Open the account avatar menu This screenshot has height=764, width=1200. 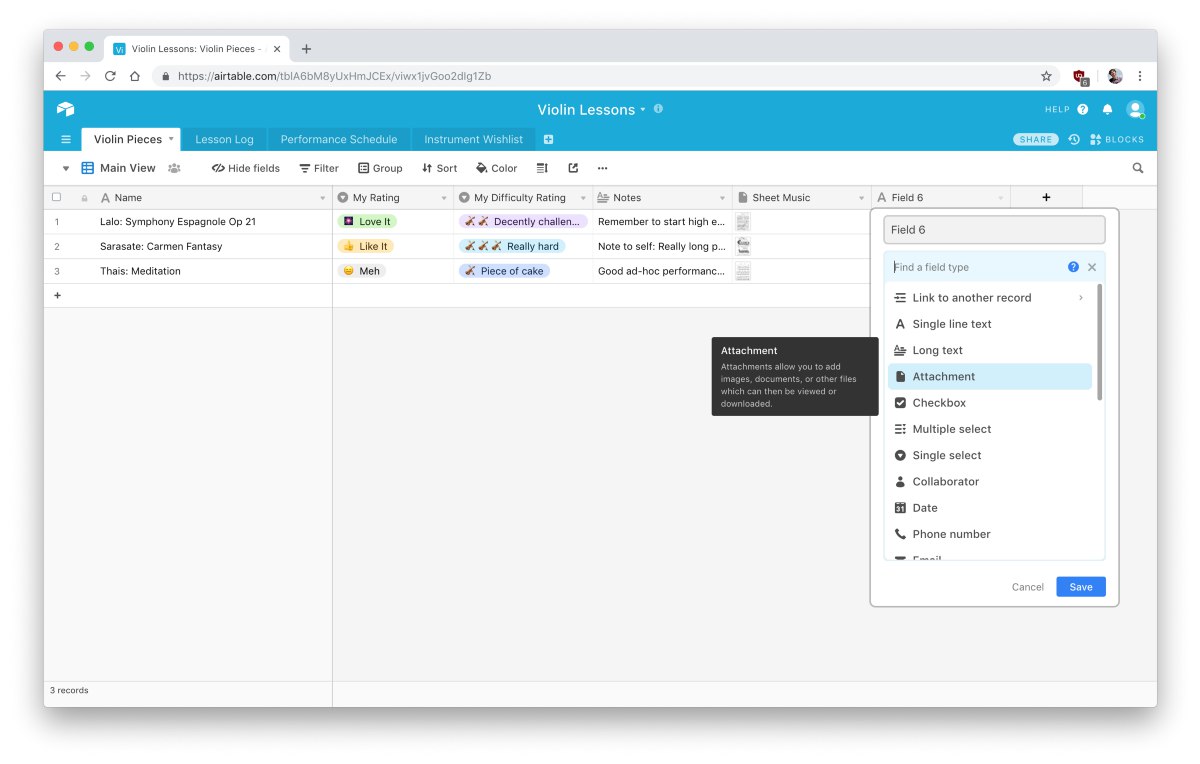(x=1135, y=109)
